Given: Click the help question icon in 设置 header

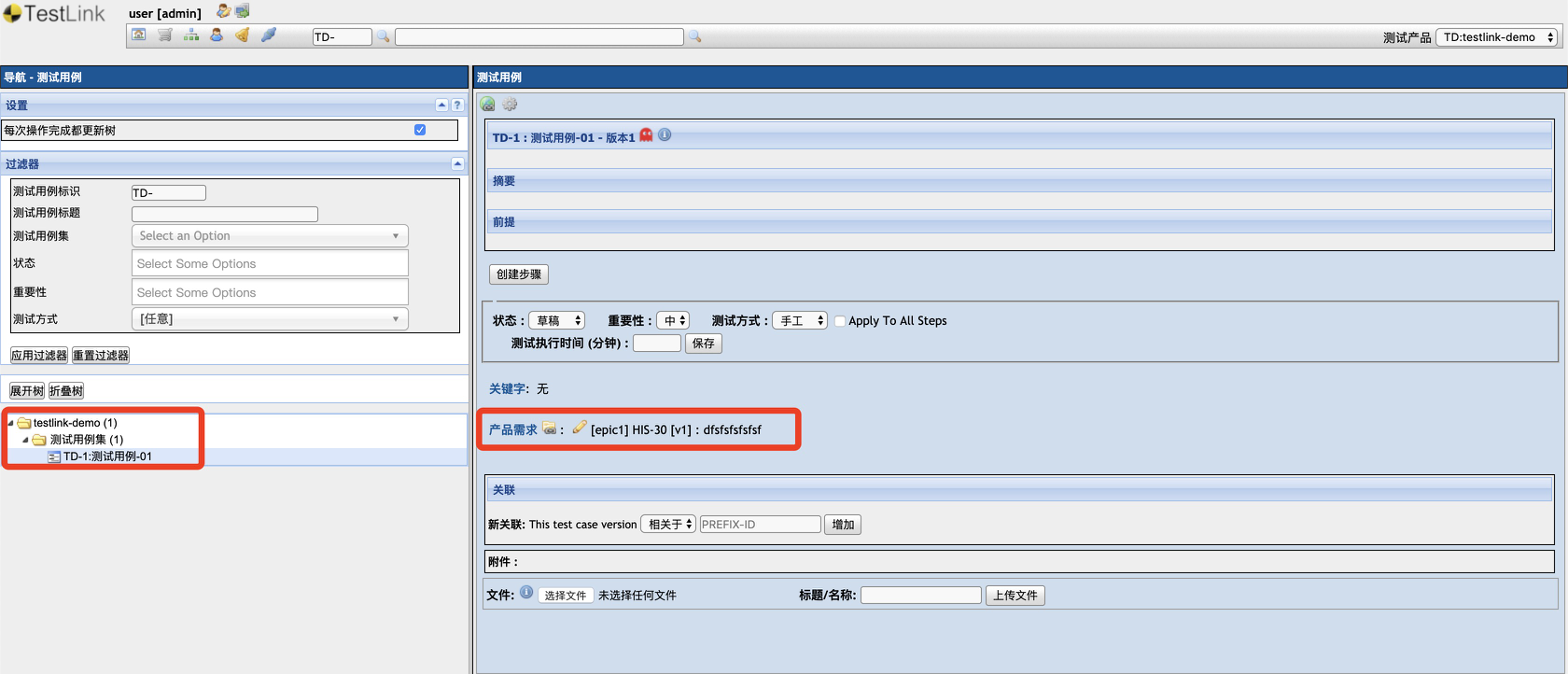Looking at the screenshot, I should 457,105.
